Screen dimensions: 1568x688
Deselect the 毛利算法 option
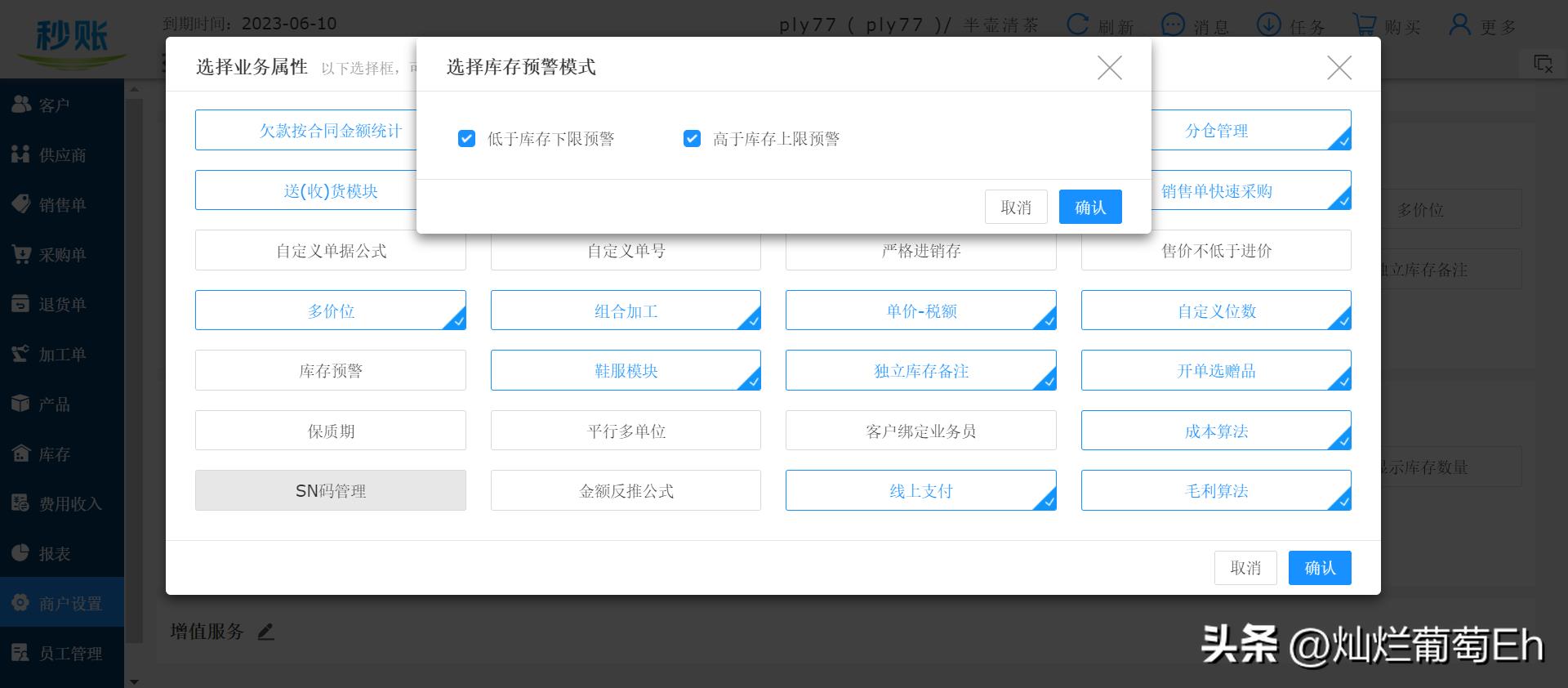coord(1216,490)
